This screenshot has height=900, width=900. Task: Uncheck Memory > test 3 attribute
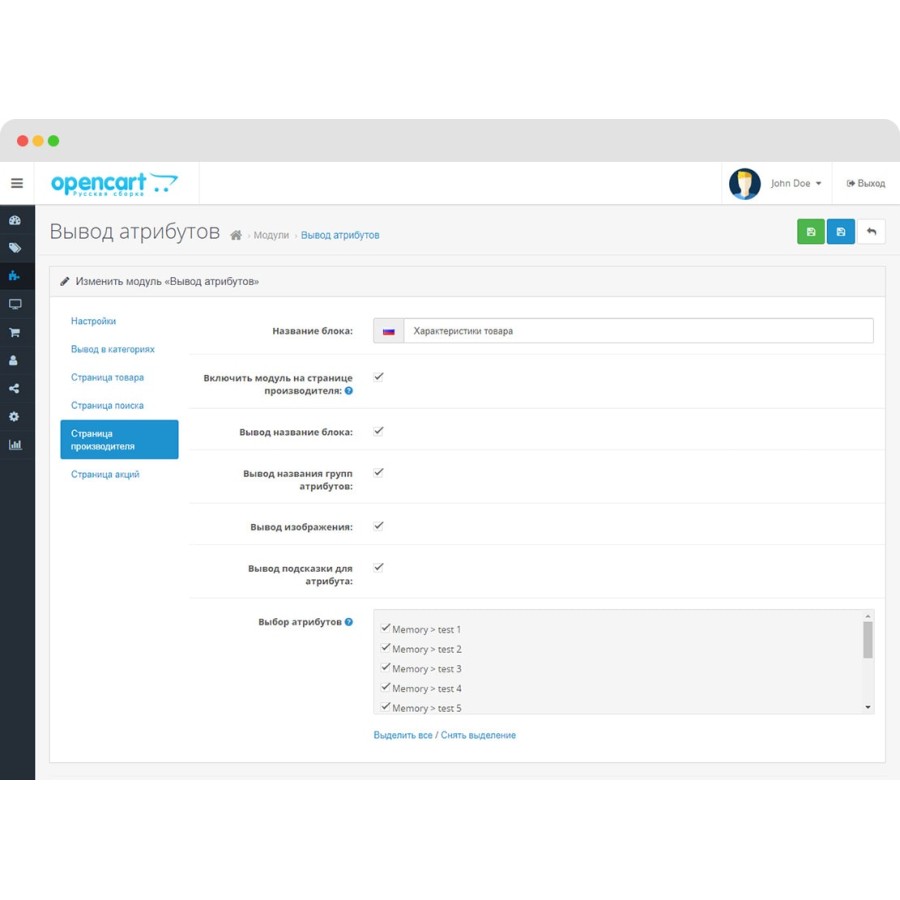point(386,668)
